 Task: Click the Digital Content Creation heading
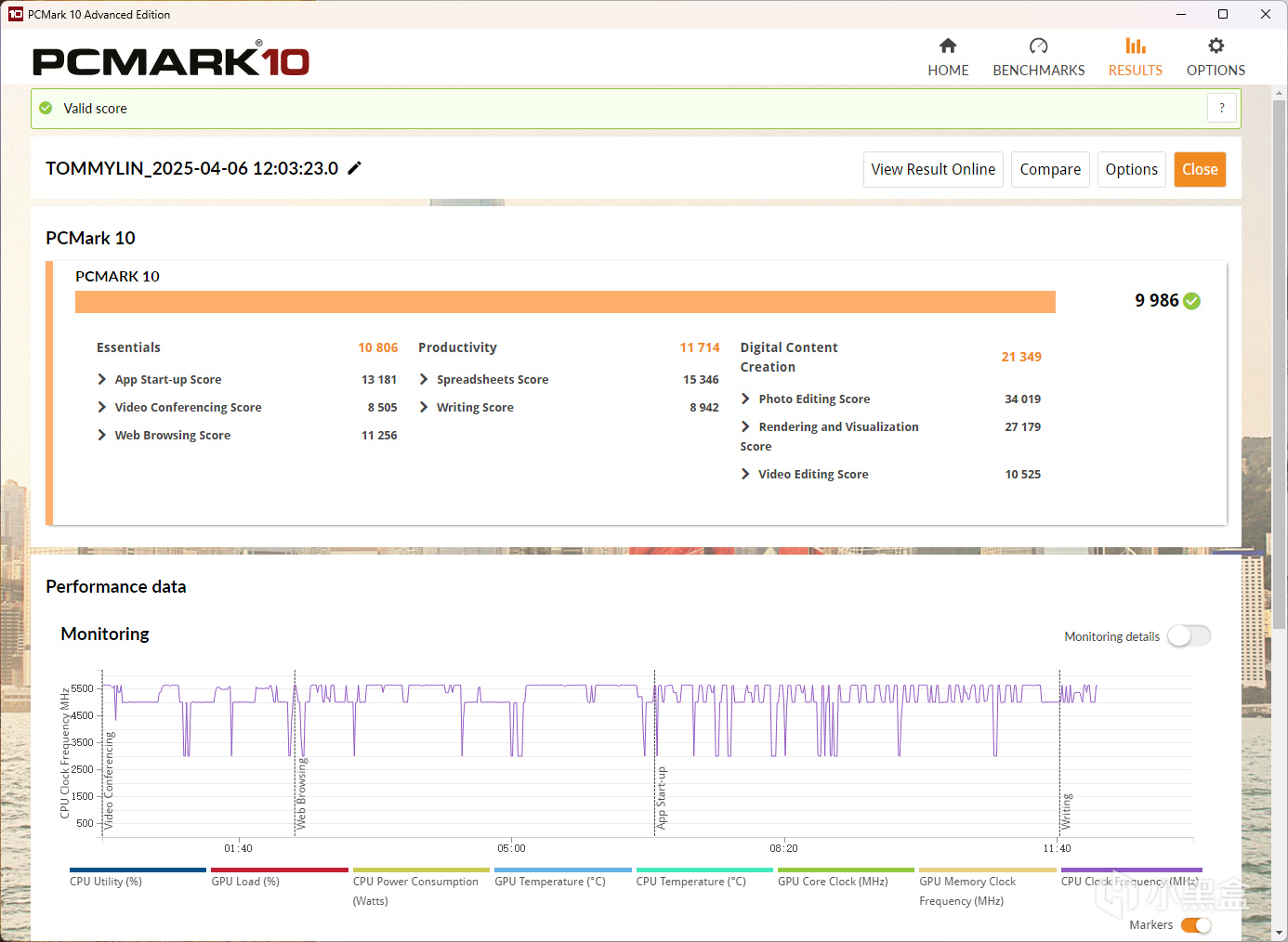click(789, 357)
